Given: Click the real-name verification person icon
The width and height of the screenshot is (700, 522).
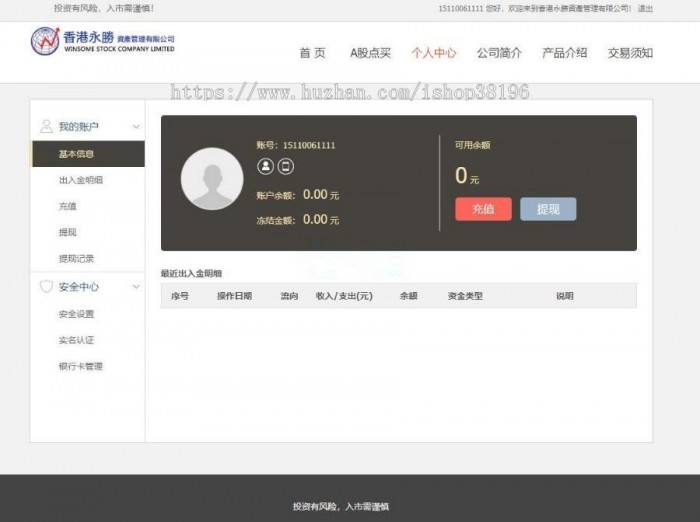Looking at the screenshot, I should click(265, 166).
